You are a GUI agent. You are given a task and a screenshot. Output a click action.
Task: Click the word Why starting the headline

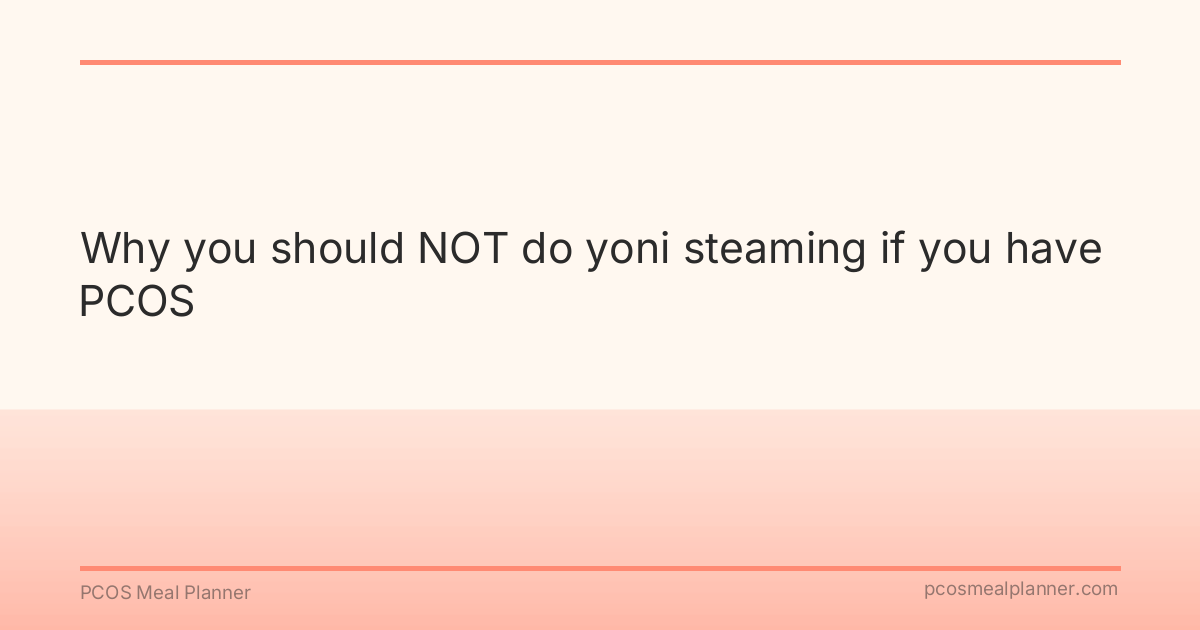125,248
